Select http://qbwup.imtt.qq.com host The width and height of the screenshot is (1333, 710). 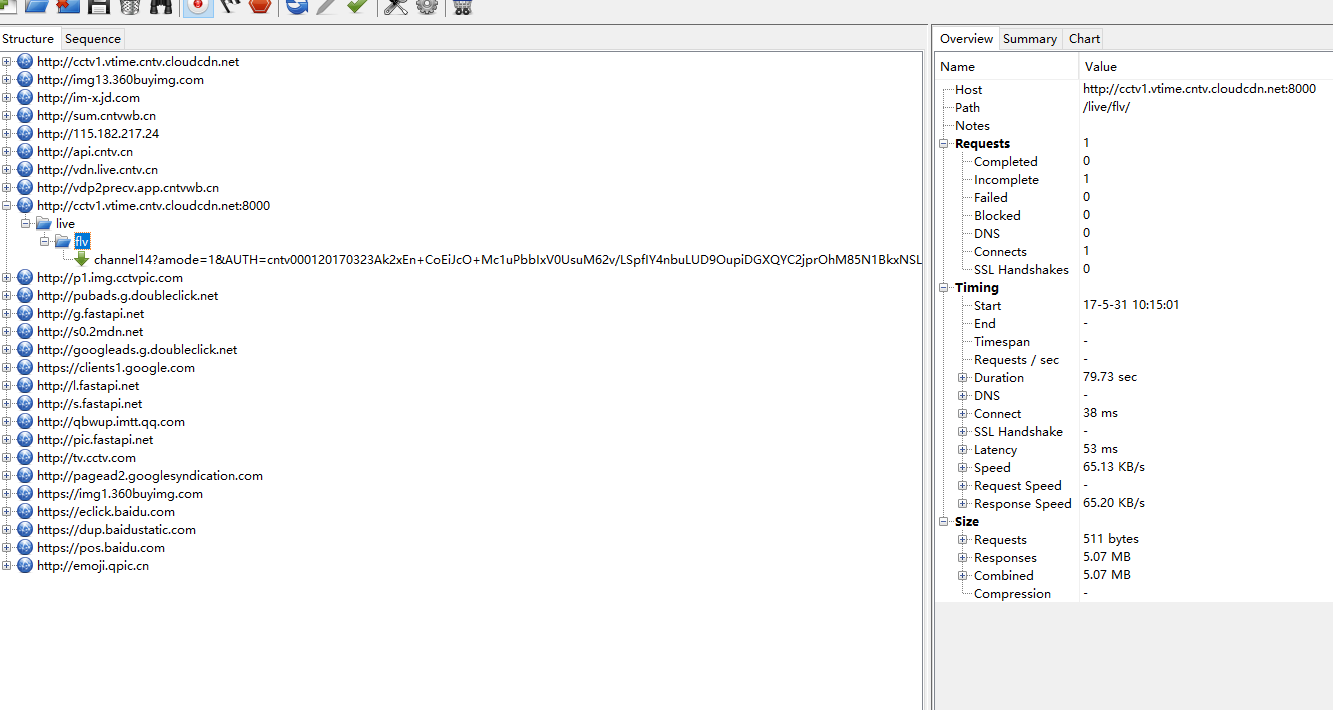[111, 422]
